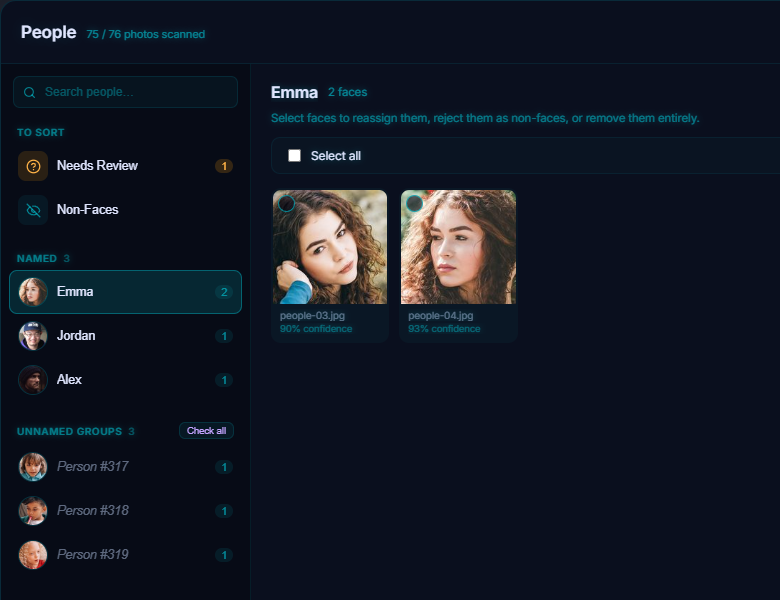Image resolution: width=780 pixels, height=600 pixels.
Task: Toggle selection circle on people-04.jpg face
Action: coord(414,203)
